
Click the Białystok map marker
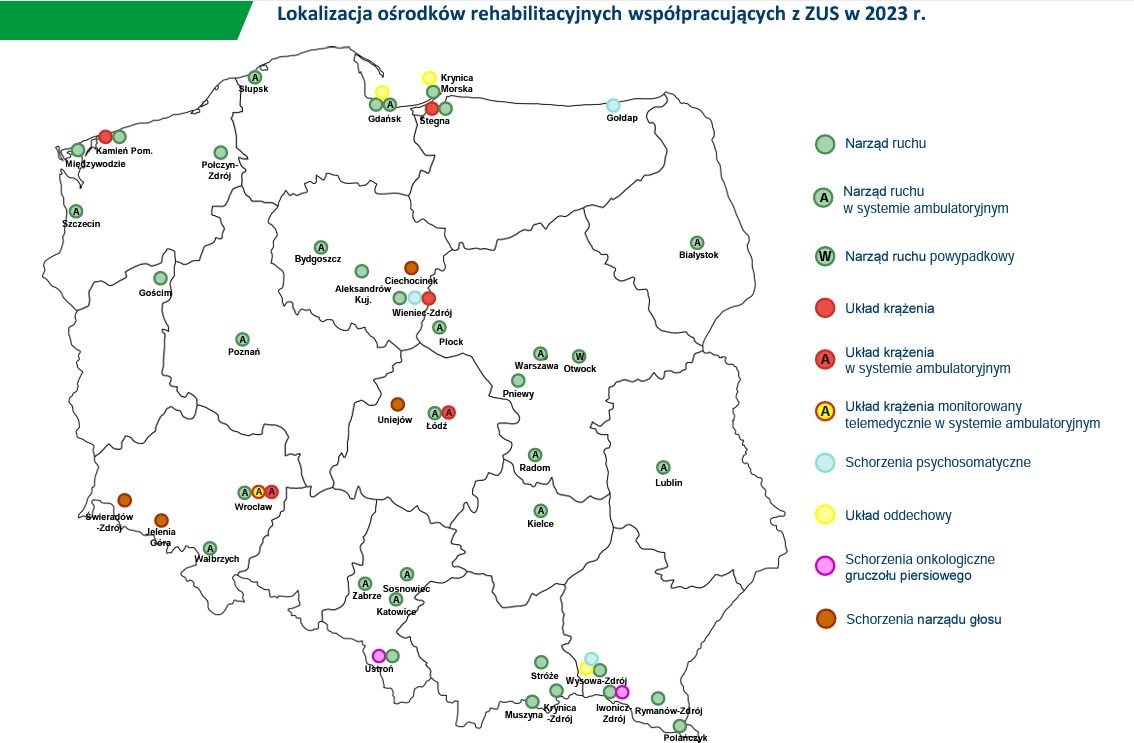697,243
